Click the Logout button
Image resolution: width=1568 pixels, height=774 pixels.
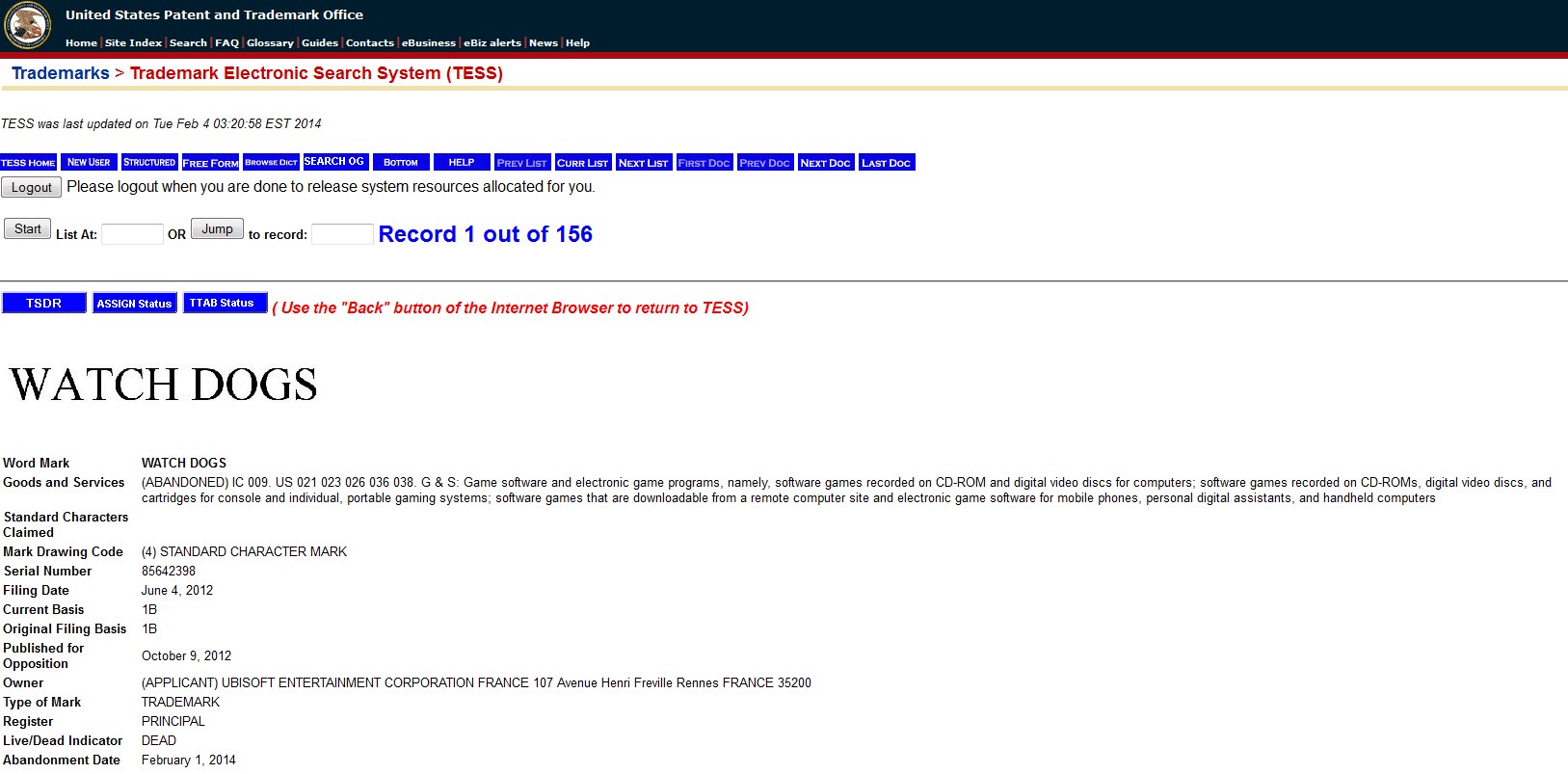tap(32, 187)
